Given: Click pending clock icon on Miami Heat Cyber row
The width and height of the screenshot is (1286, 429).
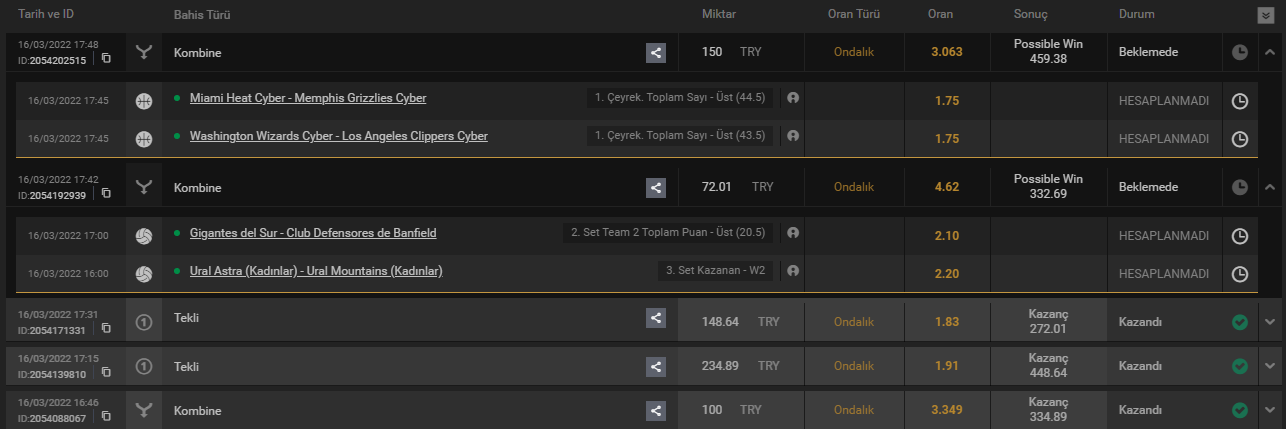Looking at the screenshot, I should point(1240,101).
